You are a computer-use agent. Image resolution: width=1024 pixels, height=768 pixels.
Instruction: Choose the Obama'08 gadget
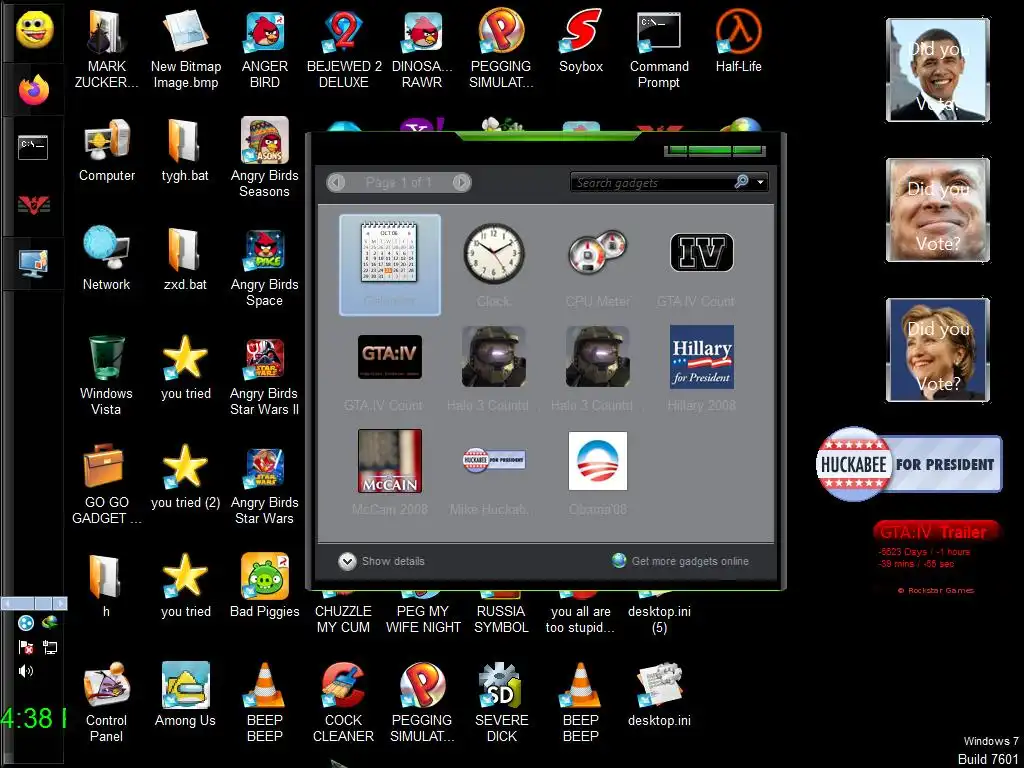point(598,472)
